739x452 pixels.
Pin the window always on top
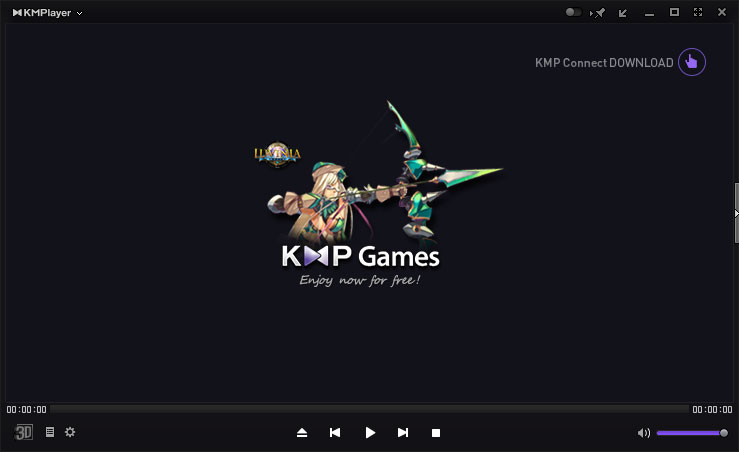[x=599, y=13]
